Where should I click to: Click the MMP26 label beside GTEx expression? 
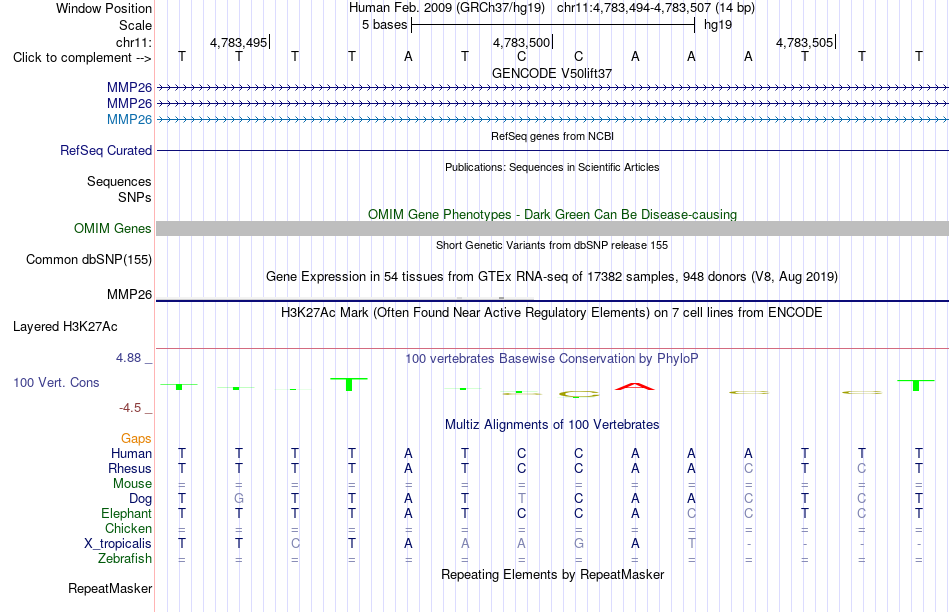[129, 294]
